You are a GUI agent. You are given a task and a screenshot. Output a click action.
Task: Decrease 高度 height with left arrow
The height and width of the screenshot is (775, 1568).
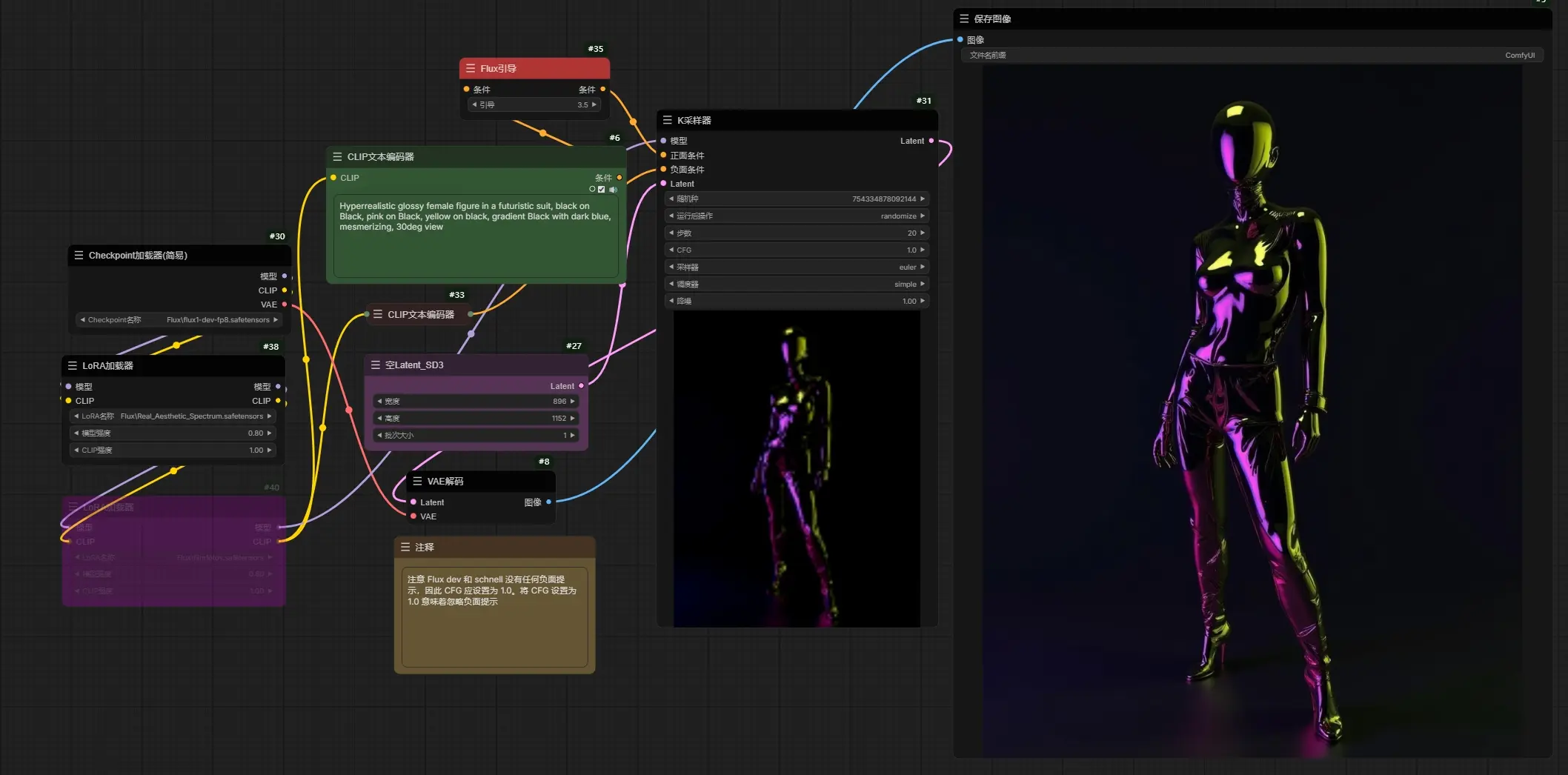[379, 418]
